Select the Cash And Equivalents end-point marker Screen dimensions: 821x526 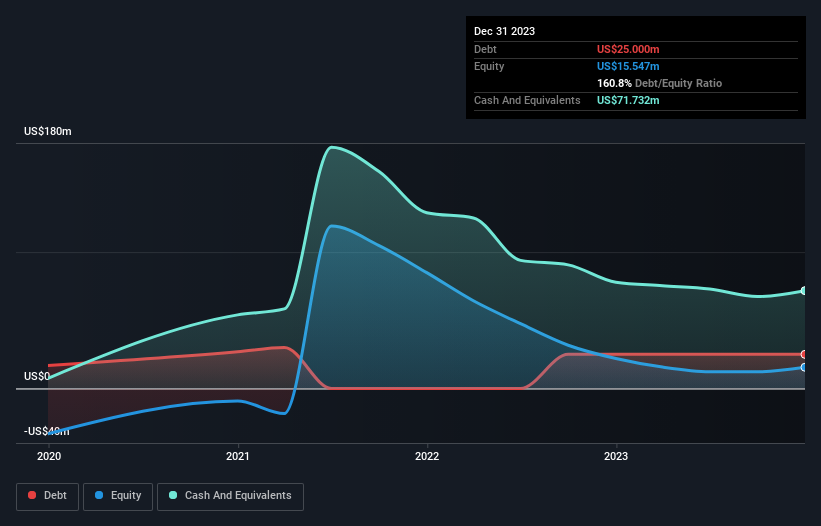[x=804, y=290]
